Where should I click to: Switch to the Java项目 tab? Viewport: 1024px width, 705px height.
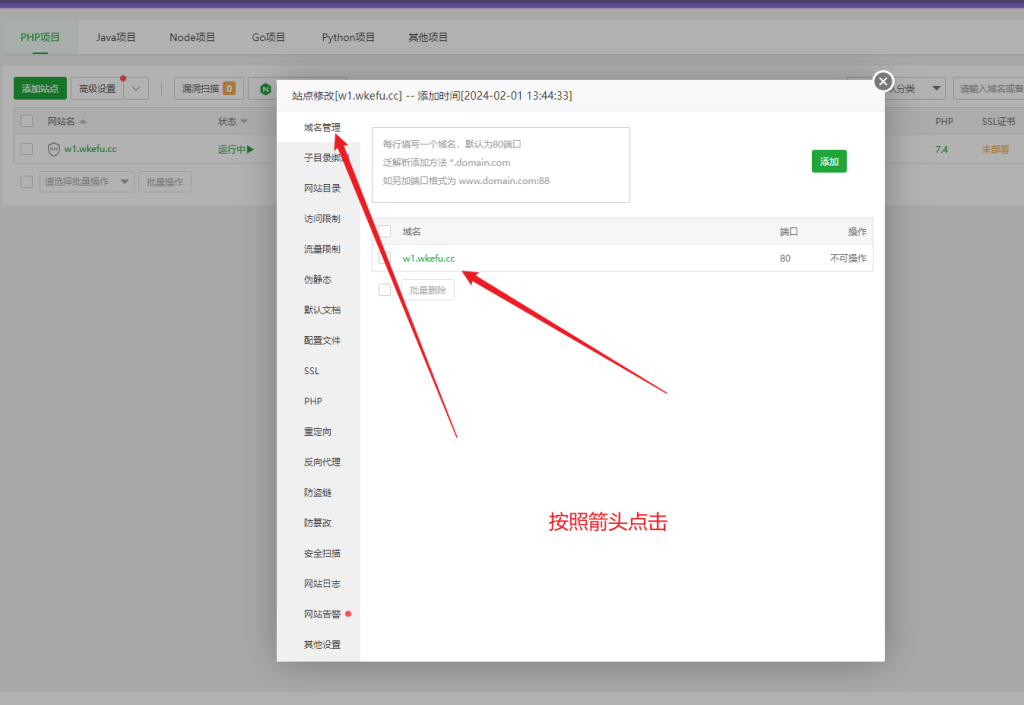[x=116, y=37]
